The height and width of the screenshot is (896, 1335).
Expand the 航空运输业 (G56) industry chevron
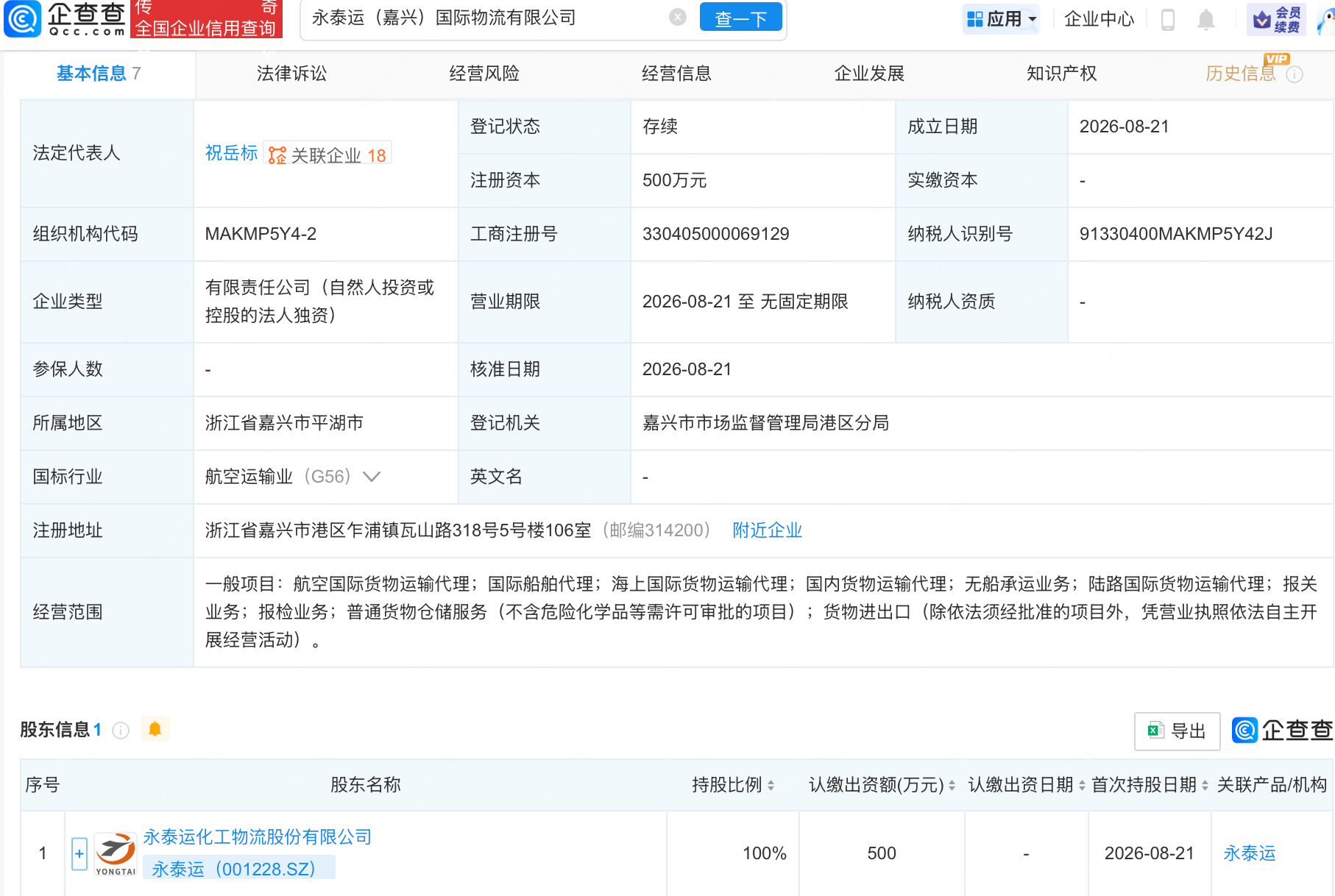[x=372, y=477]
